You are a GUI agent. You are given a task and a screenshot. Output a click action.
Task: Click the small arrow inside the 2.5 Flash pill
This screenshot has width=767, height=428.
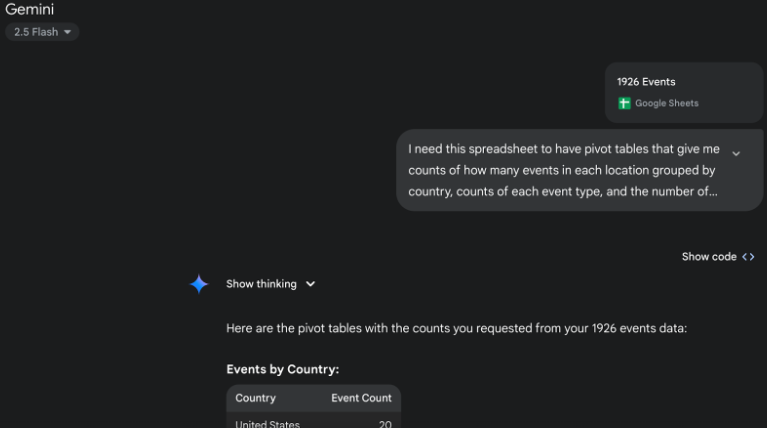point(68,32)
